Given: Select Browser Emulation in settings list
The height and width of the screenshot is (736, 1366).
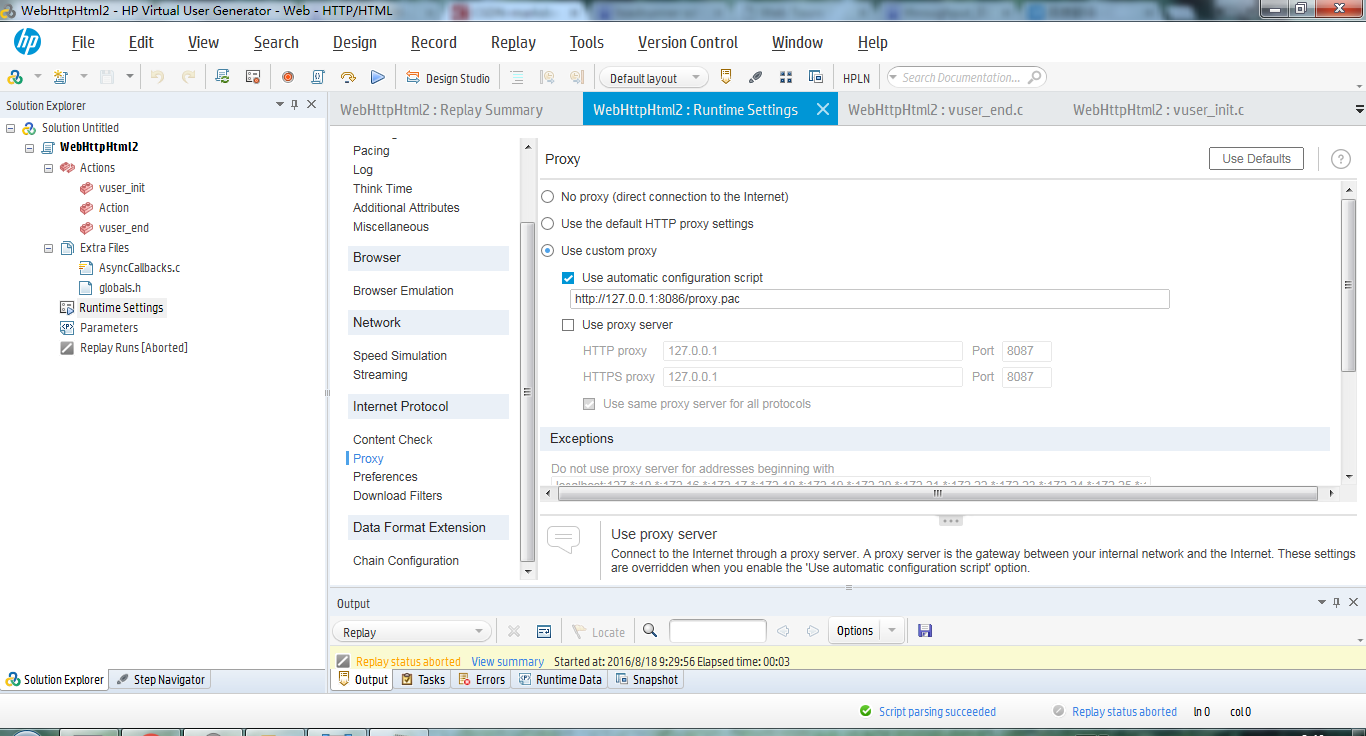Looking at the screenshot, I should click(403, 291).
